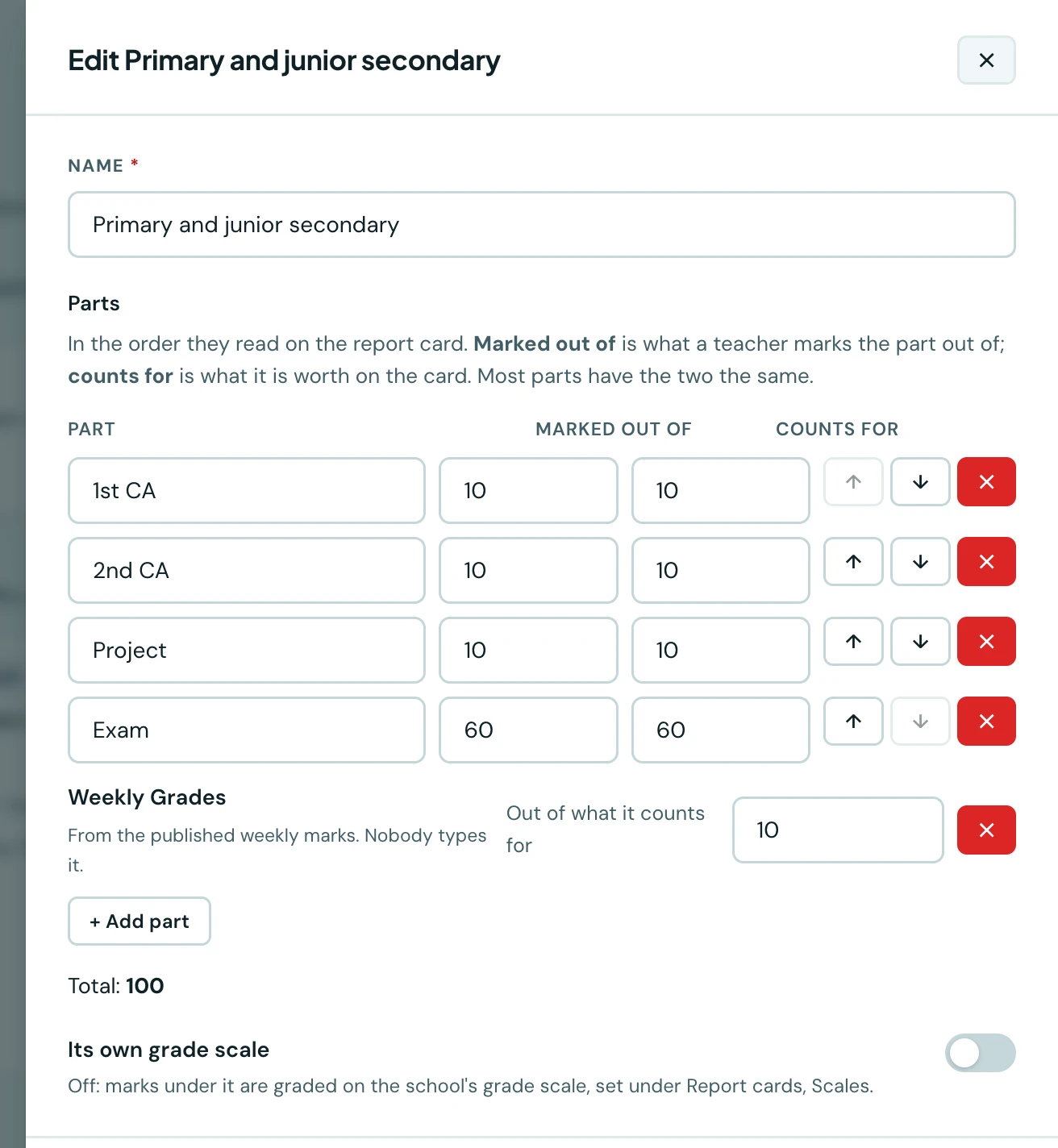
Task: Remove the Project part row
Action: (x=986, y=642)
